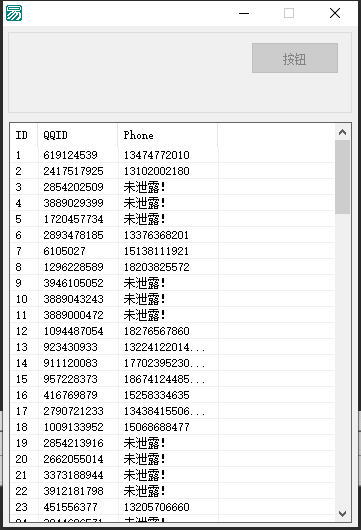Screen dimensions: 361x530
Task: Click the vertical scrollbar thumb
Action: pos(342,177)
